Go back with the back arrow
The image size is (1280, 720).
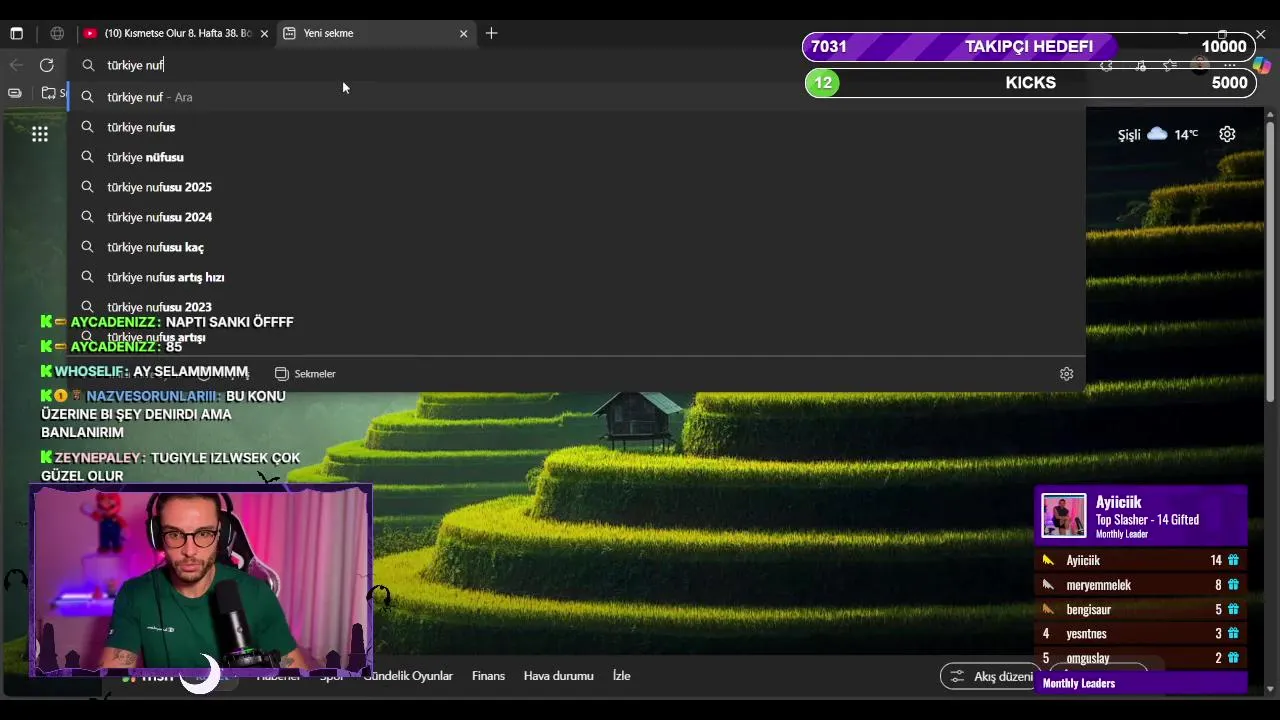pyautogui.click(x=16, y=65)
